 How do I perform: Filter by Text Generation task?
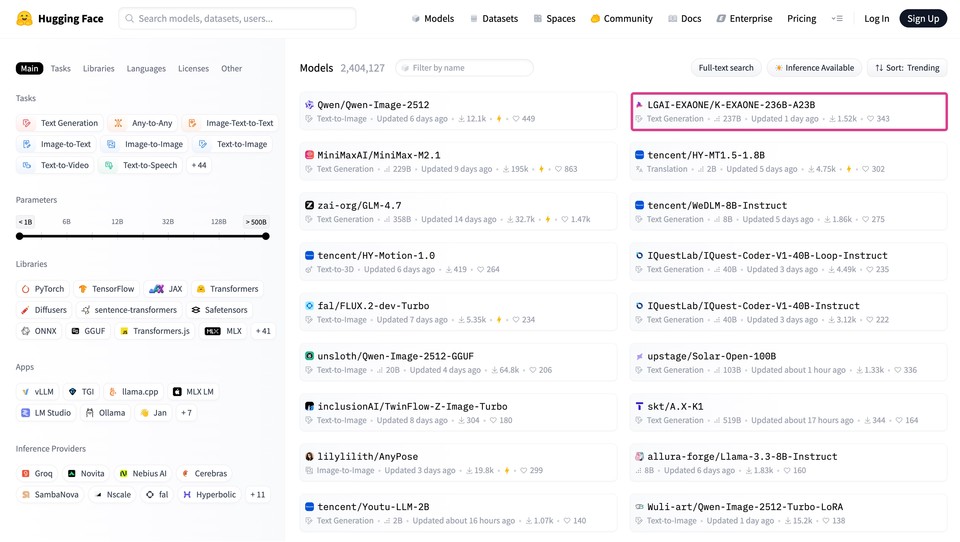pos(60,123)
